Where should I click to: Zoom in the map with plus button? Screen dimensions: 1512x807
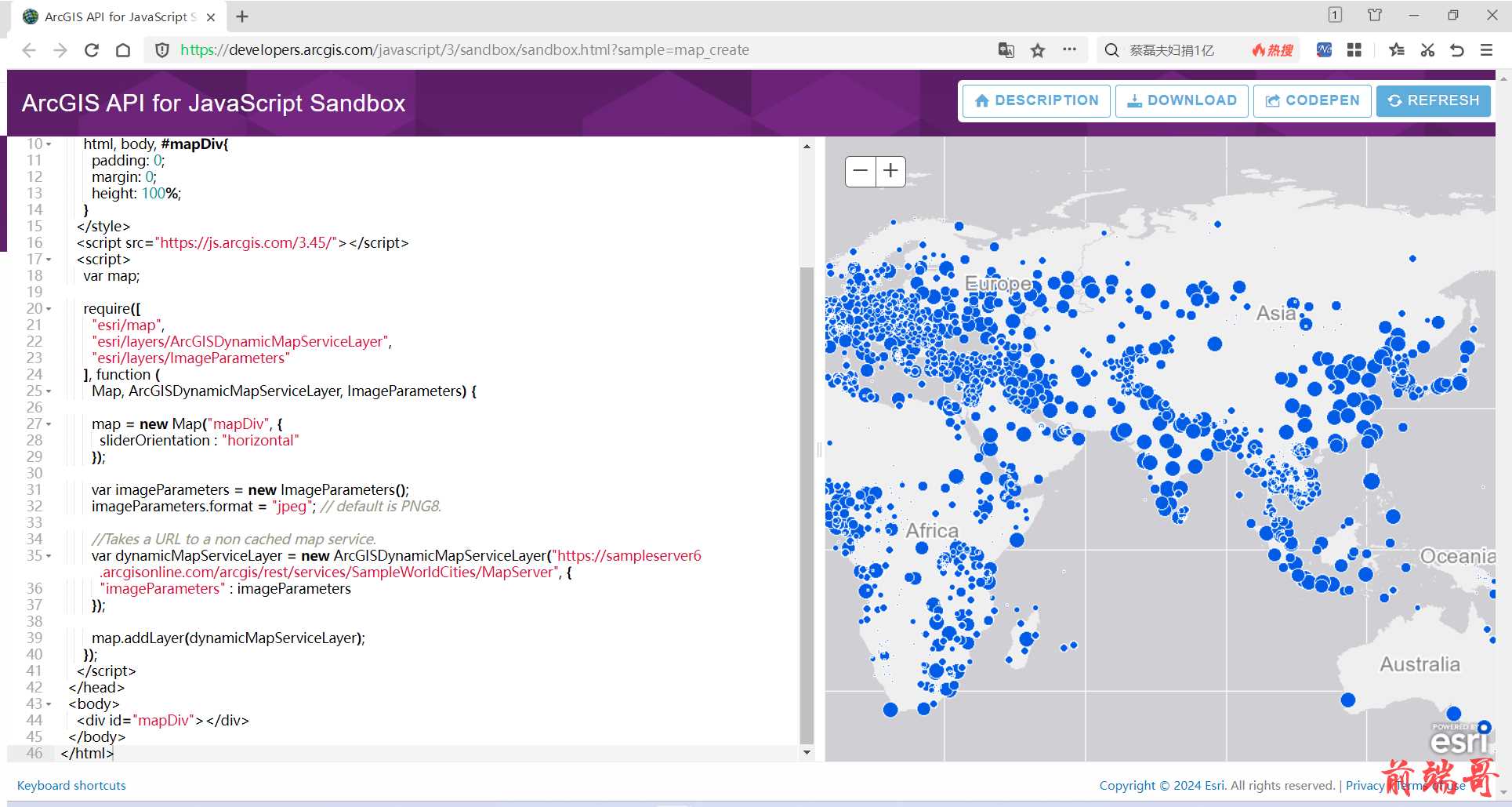890,171
